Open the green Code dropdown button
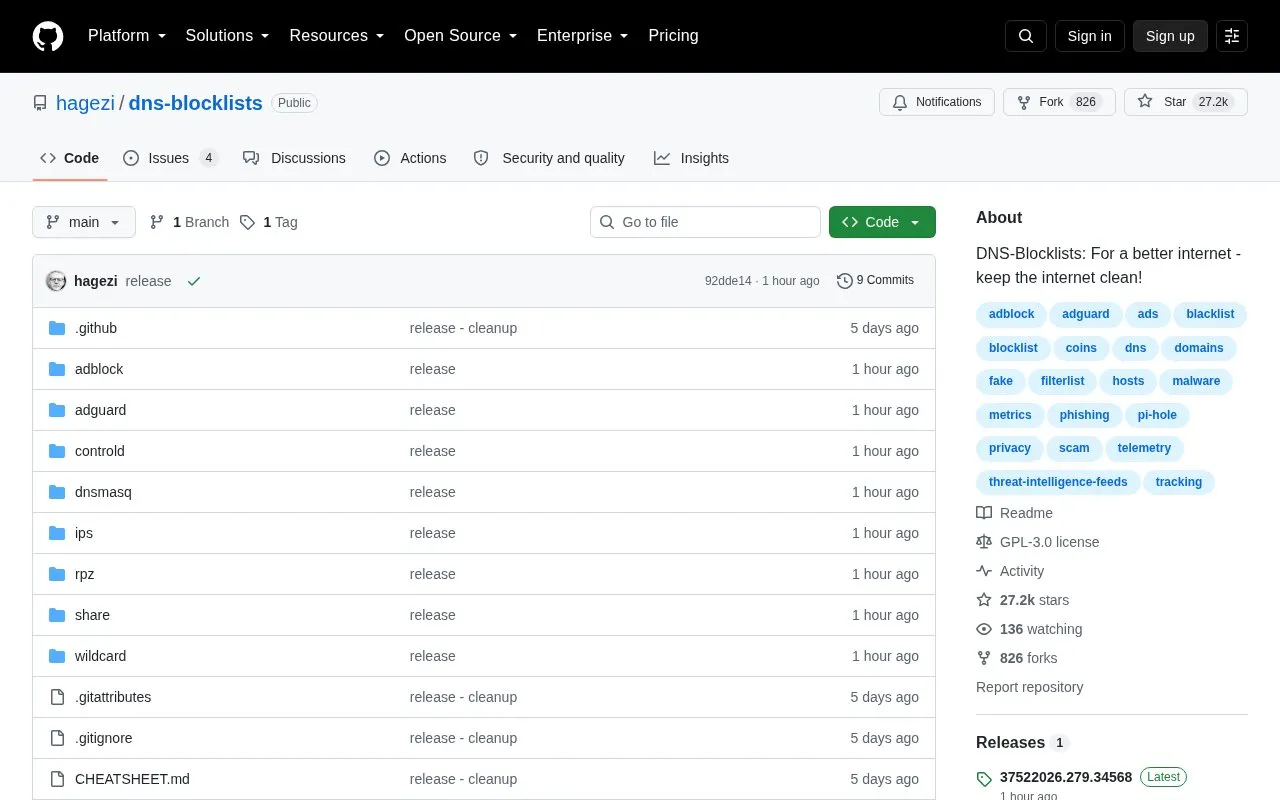Viewport: 1280px width, 800px height. pyautogui.click(x=882, y=222)
